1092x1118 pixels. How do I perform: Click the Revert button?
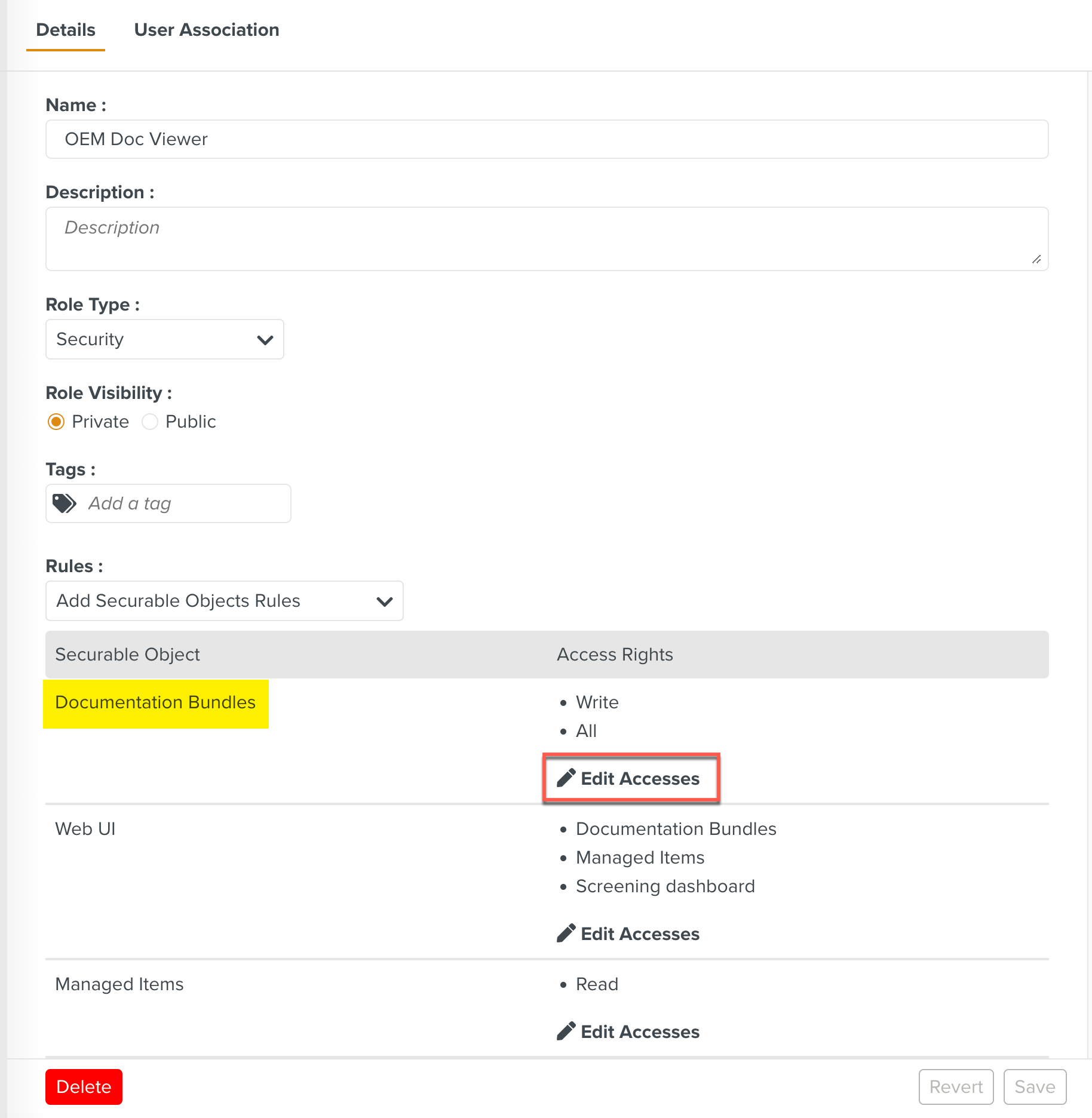(x=956, y=1087)
